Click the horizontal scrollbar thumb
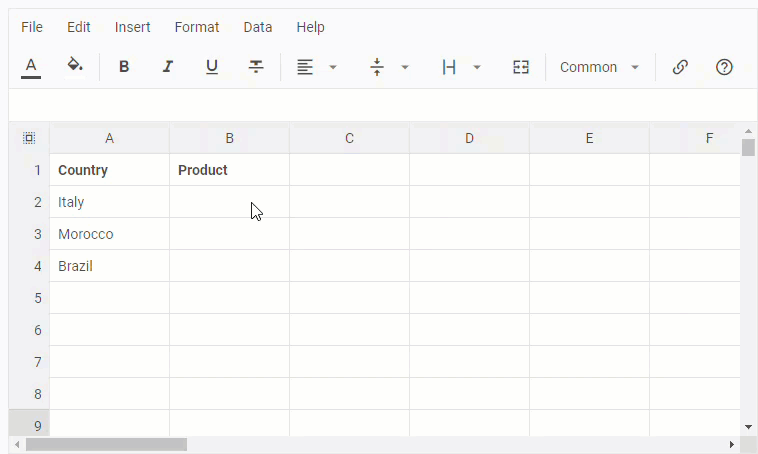 [106, 444]
